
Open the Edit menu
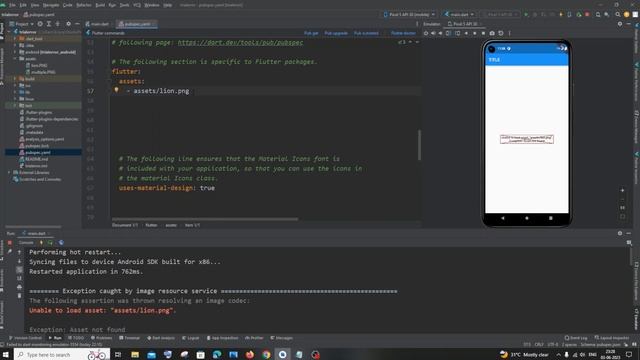pyautogui.click(x=23, y=5)
